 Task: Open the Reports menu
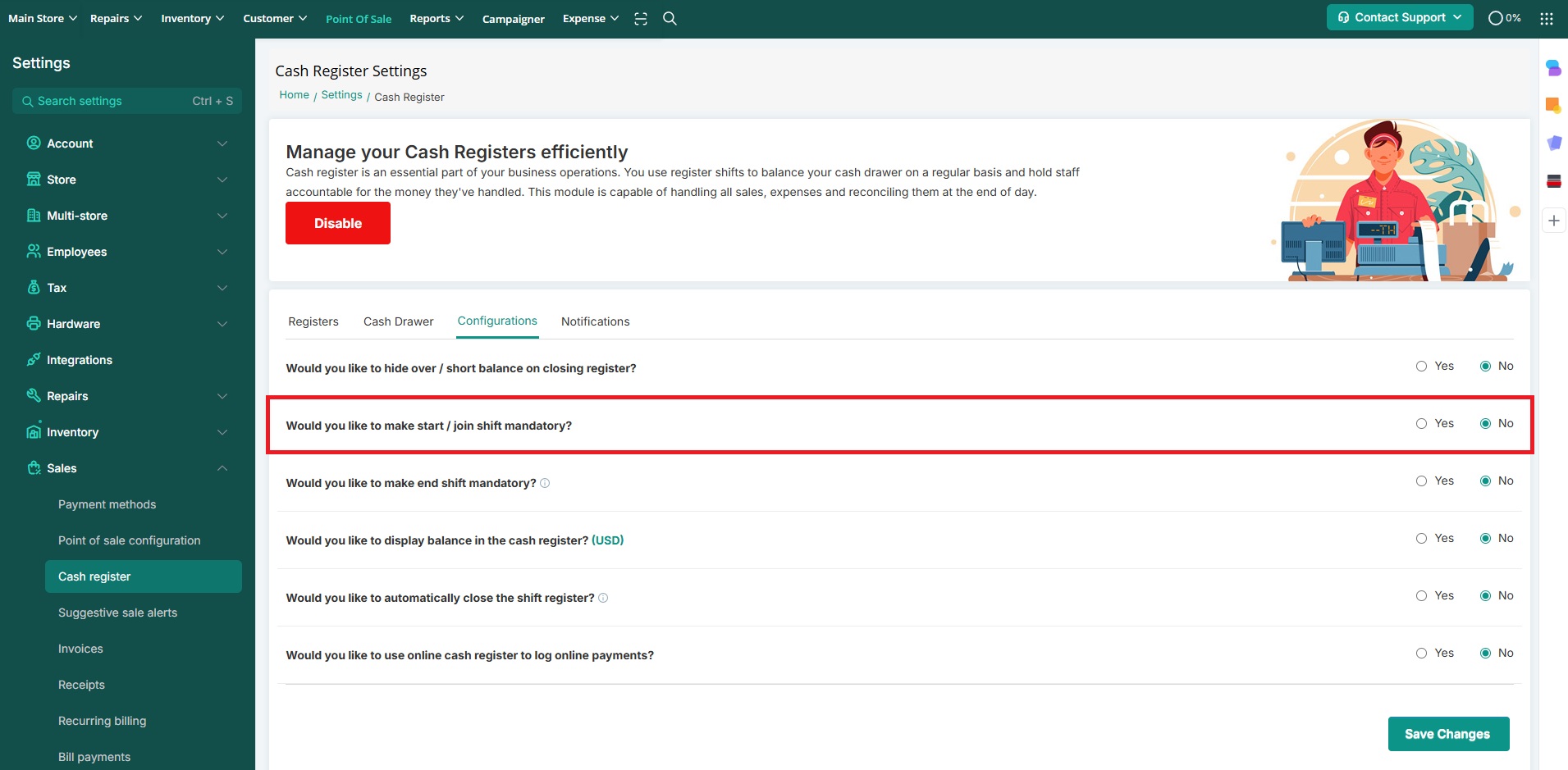(437, 18)
